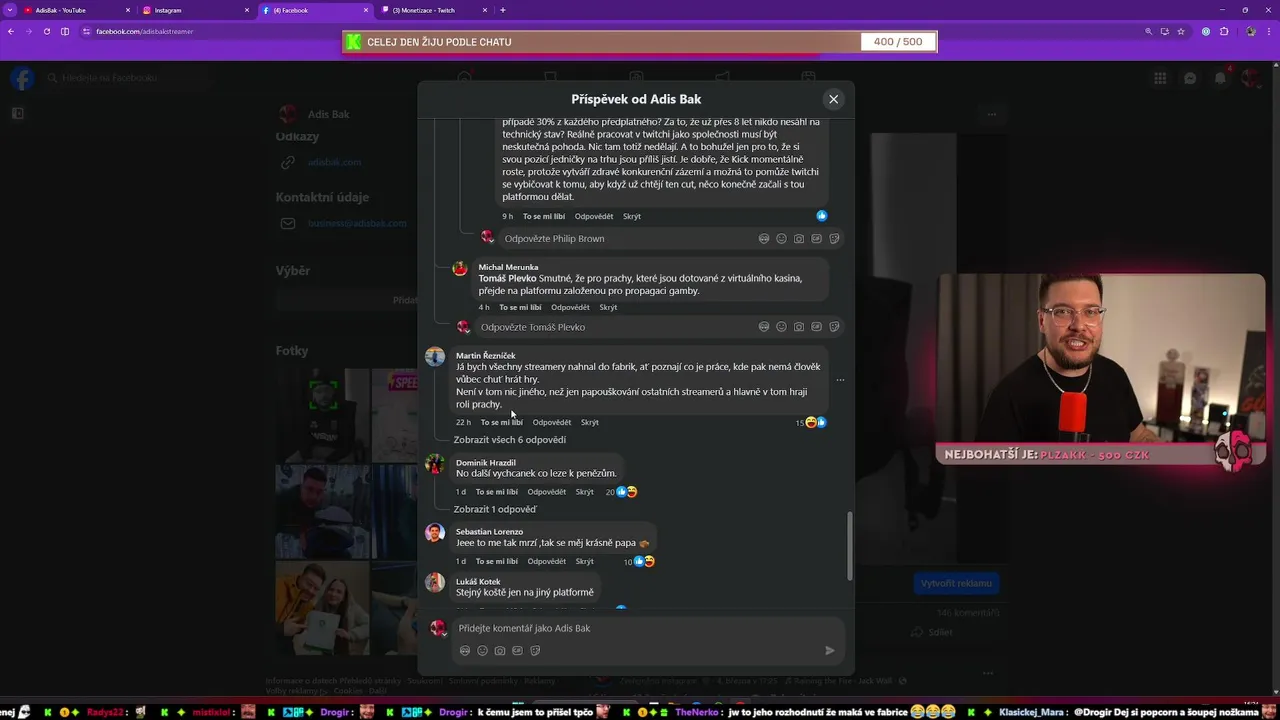The width and height of the screenshot is (1280, 720).
Task: Open emoji picker in Philip Brown reply
Action: coord(781,239)
